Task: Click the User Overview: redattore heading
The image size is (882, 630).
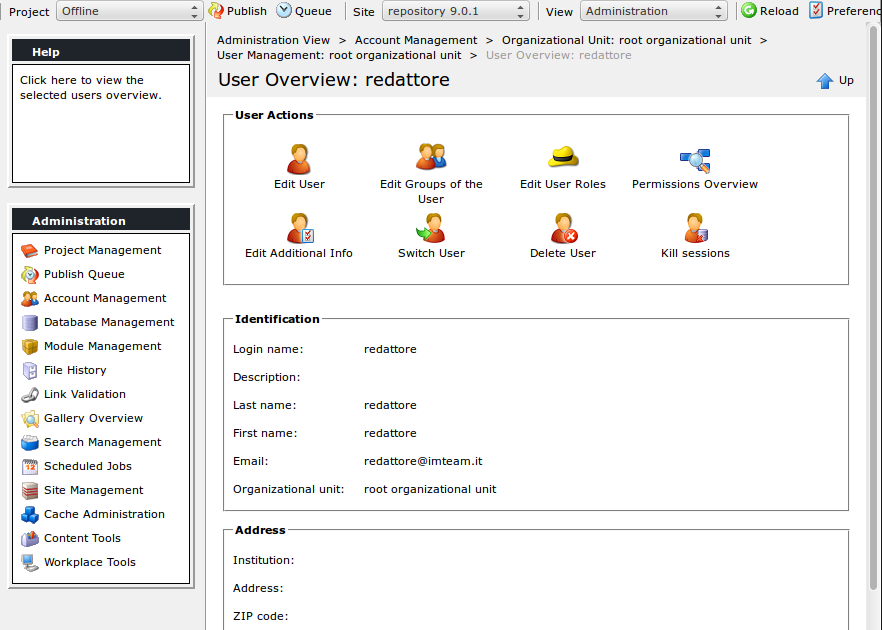Action: click(334, 80)
